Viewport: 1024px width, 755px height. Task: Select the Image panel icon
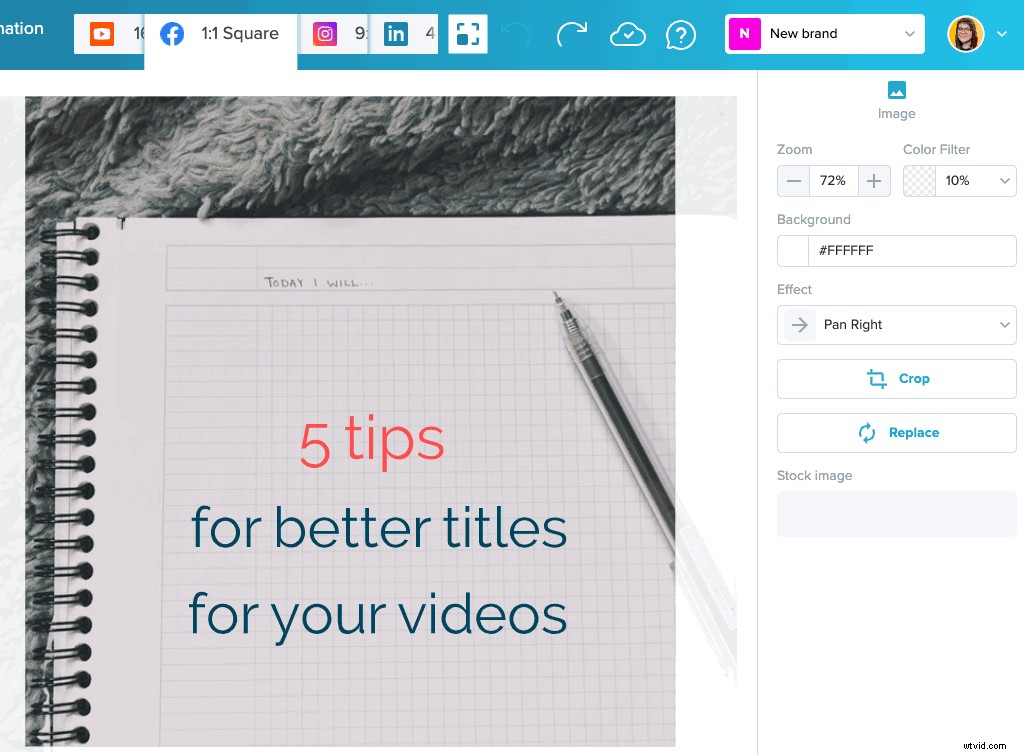[x=896, y=92]
